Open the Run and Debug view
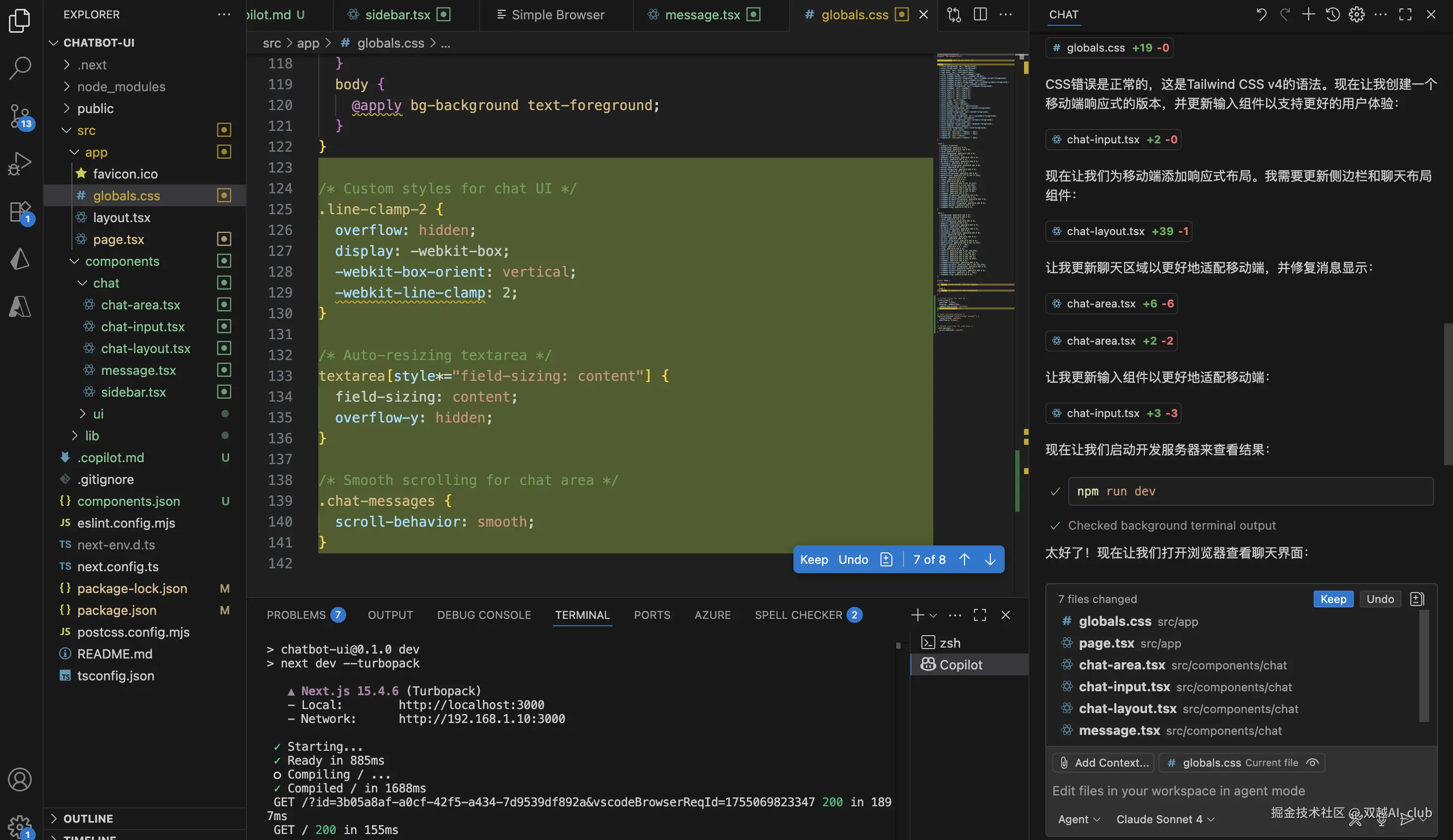Image resolution: width=1453 pixels, height=840 pixels. 21,164
